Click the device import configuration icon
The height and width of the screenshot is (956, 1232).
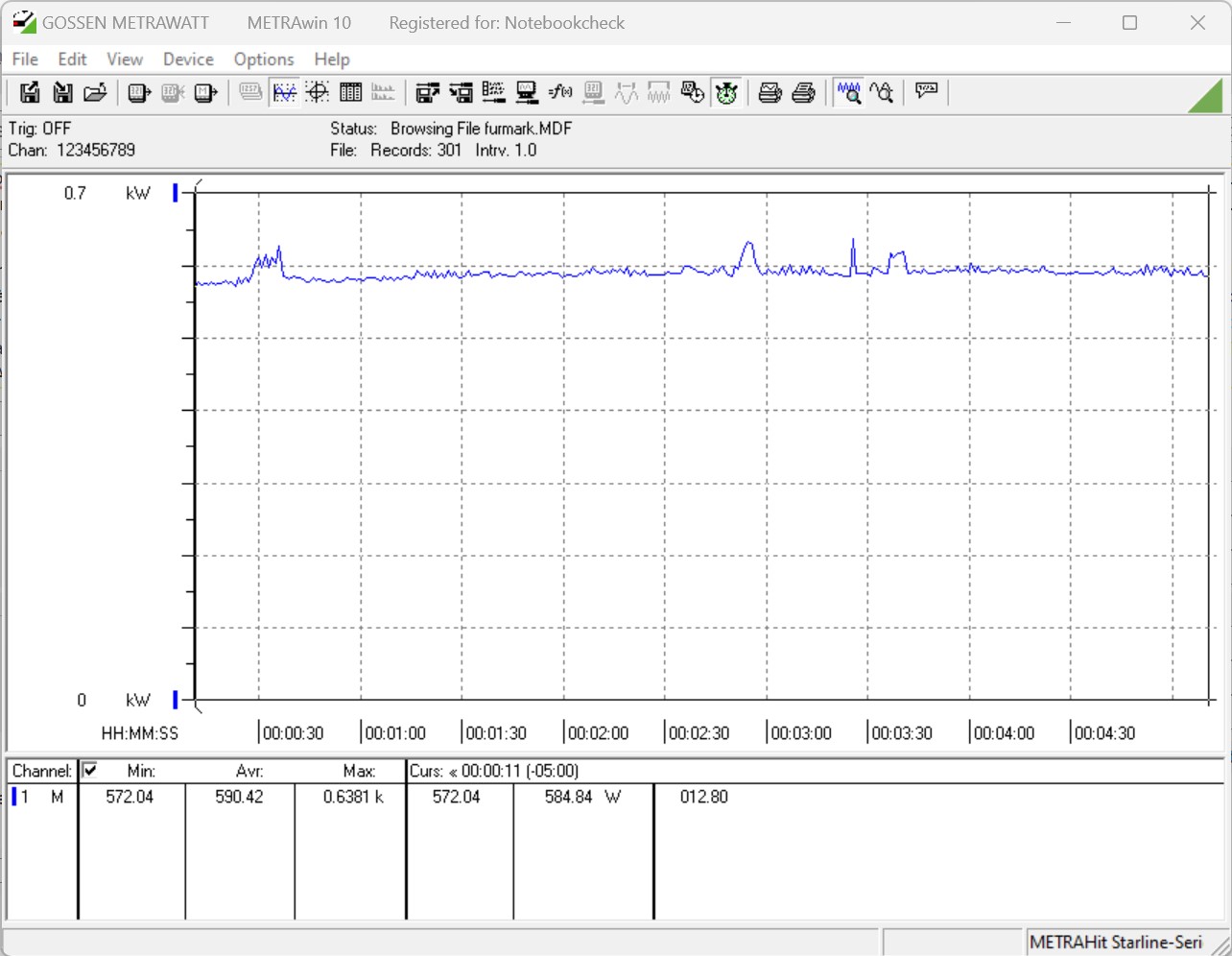point(461,92)
